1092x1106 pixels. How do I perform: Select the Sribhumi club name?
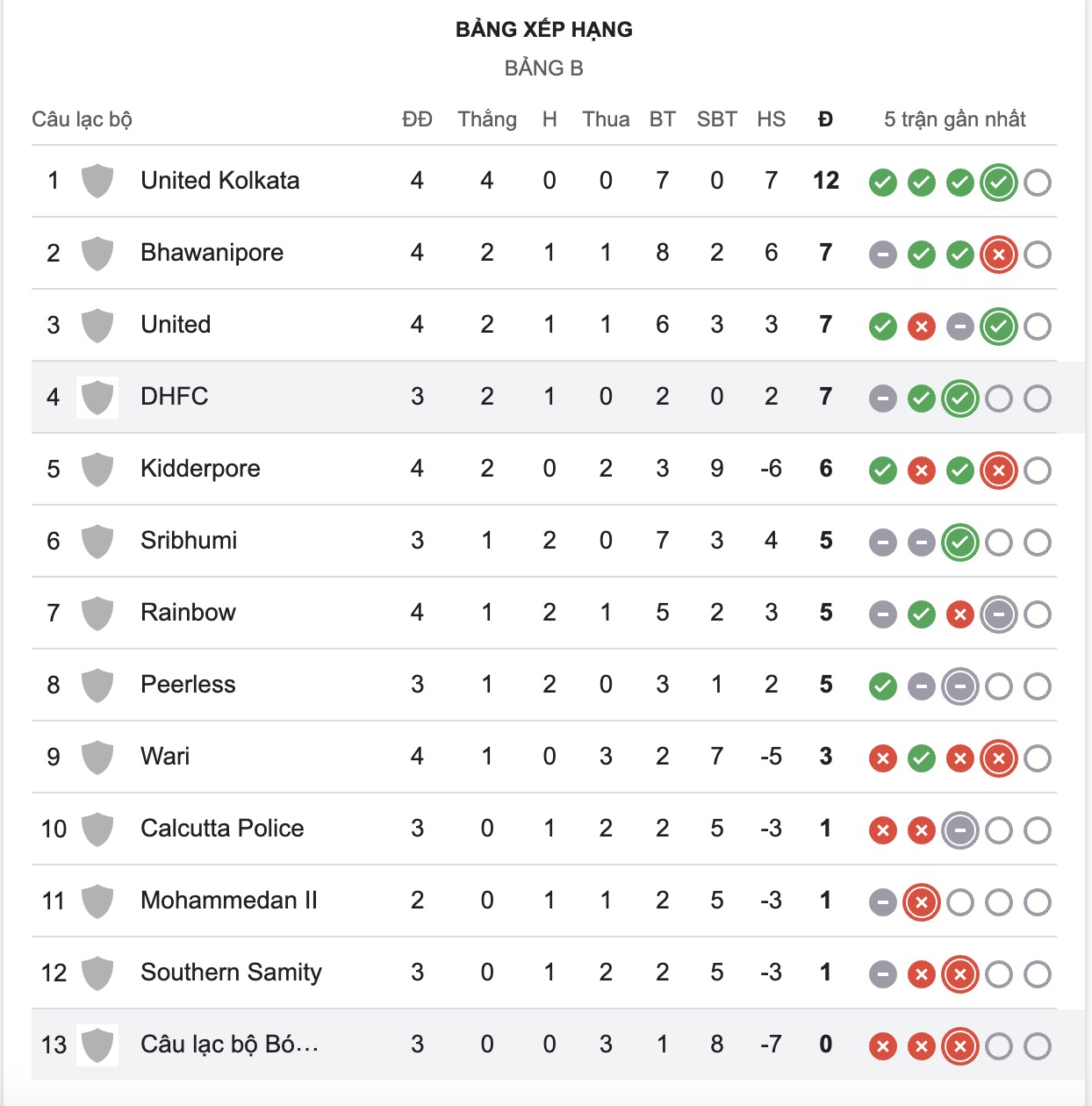(x=189, y=541)
